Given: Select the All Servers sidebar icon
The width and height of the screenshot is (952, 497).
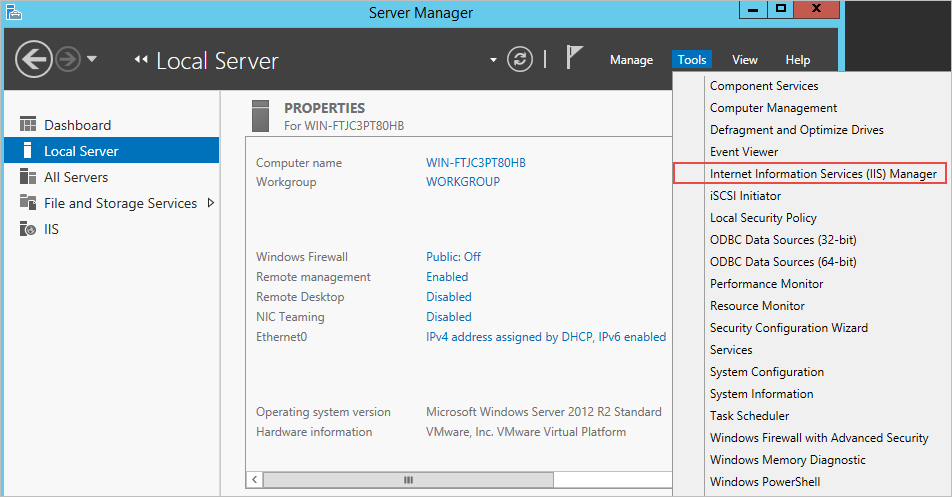Looking at the screenshot, I should (x=28, y=177).
